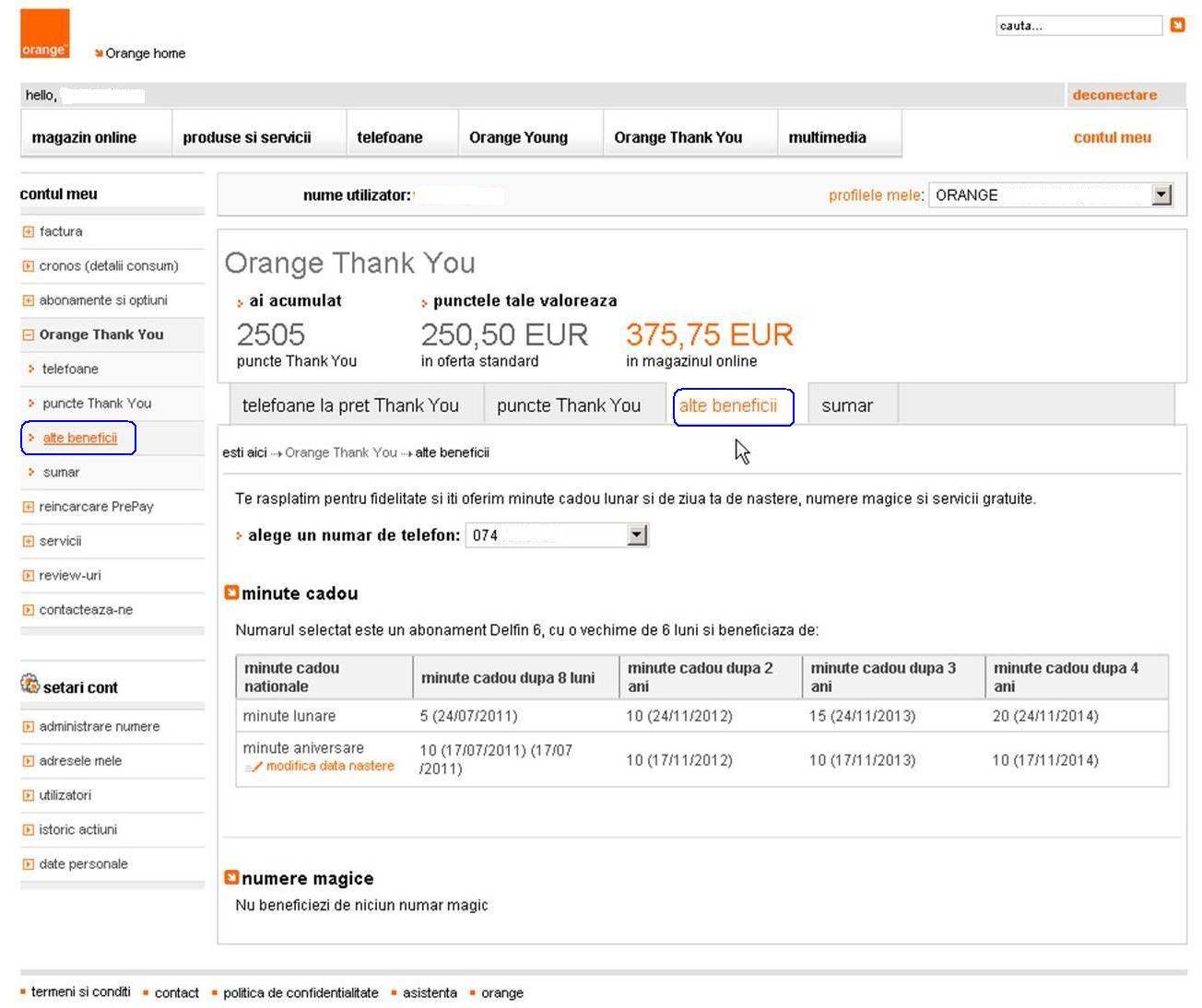Open telefoane under Orange Thank You sidebar

point(70,369)
